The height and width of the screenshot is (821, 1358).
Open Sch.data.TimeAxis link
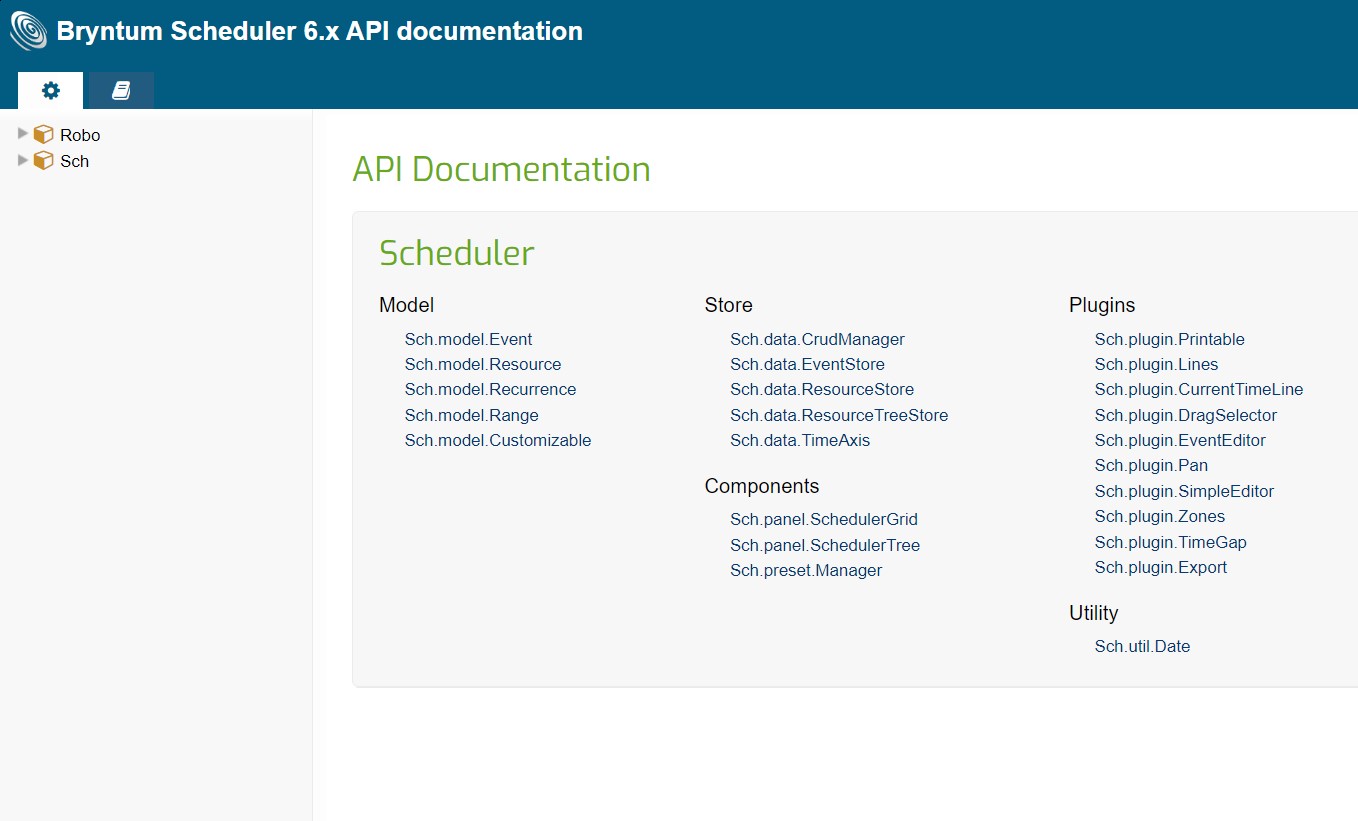click(x=800, y=440)
